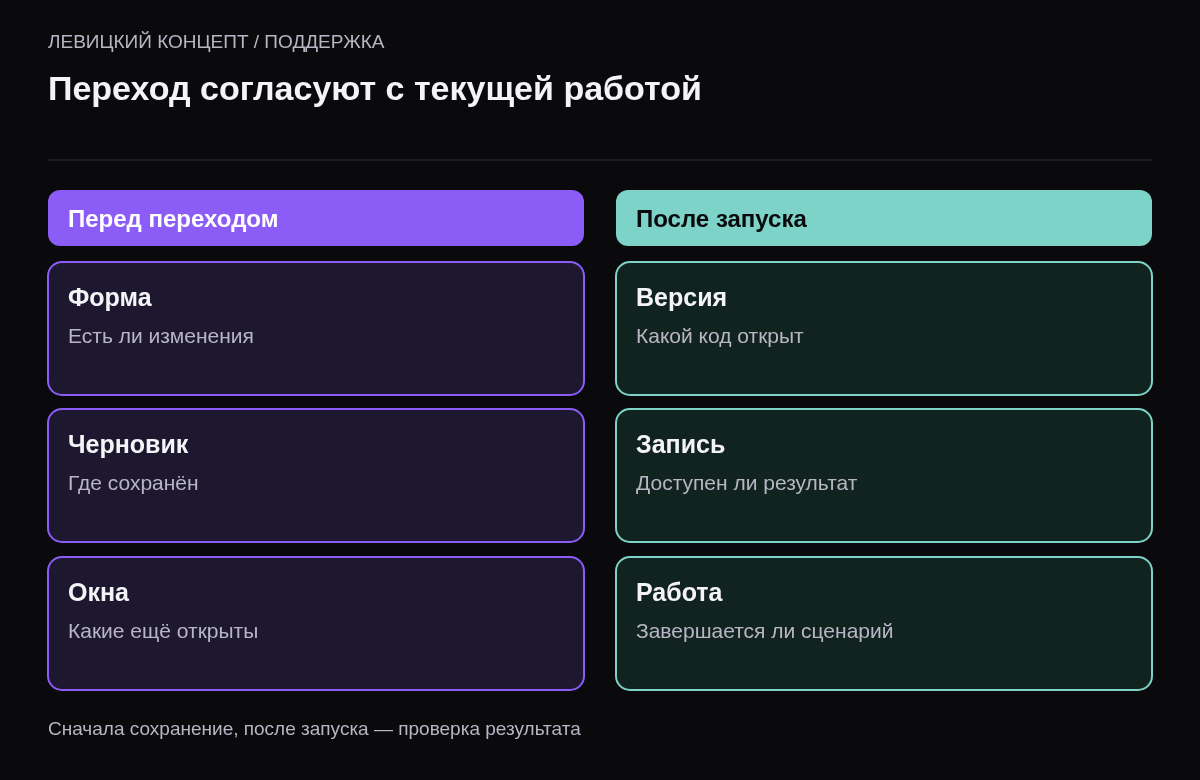Click the heading 'Переход согласуют с текущей работой'
Screen dimensions: 1200x780
point(375,89)
